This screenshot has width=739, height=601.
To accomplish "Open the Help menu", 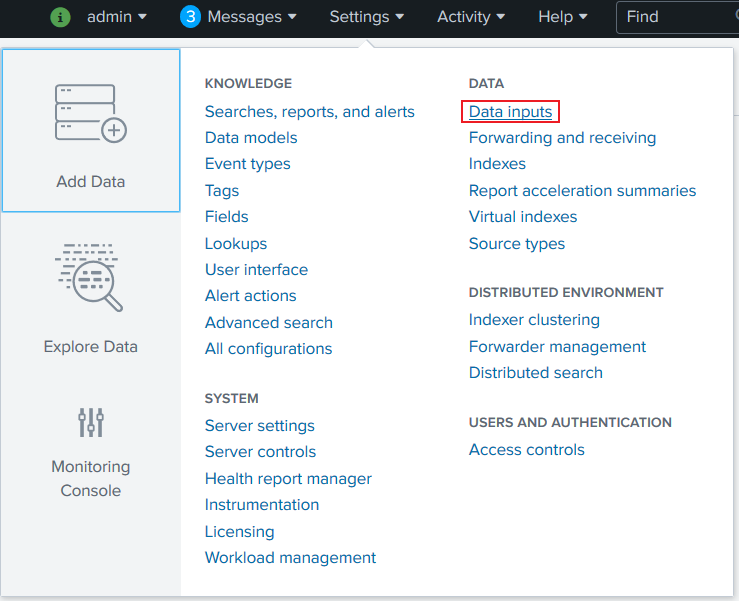I will [562, 17].
